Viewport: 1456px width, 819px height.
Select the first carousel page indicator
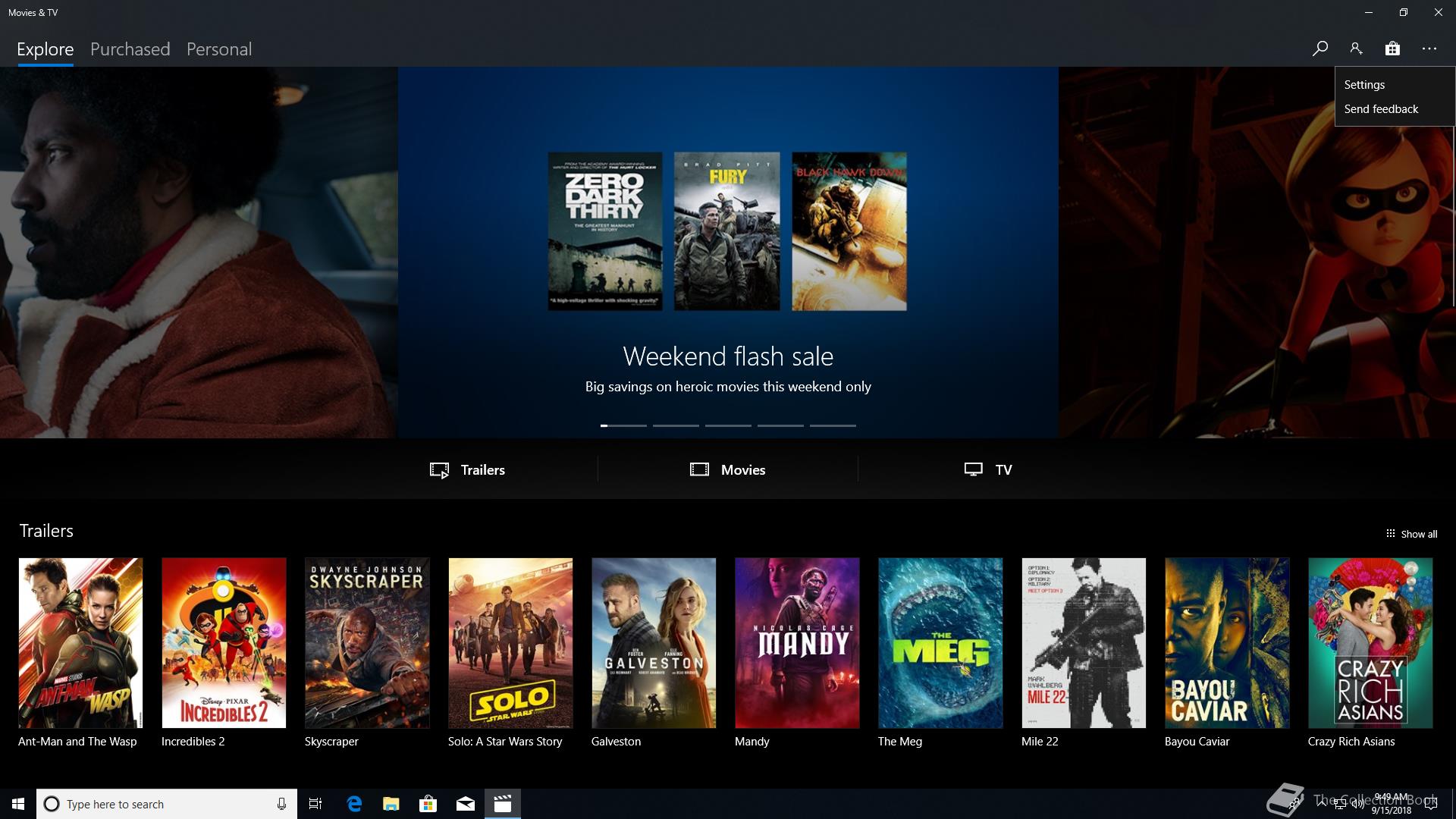(623, 425)
